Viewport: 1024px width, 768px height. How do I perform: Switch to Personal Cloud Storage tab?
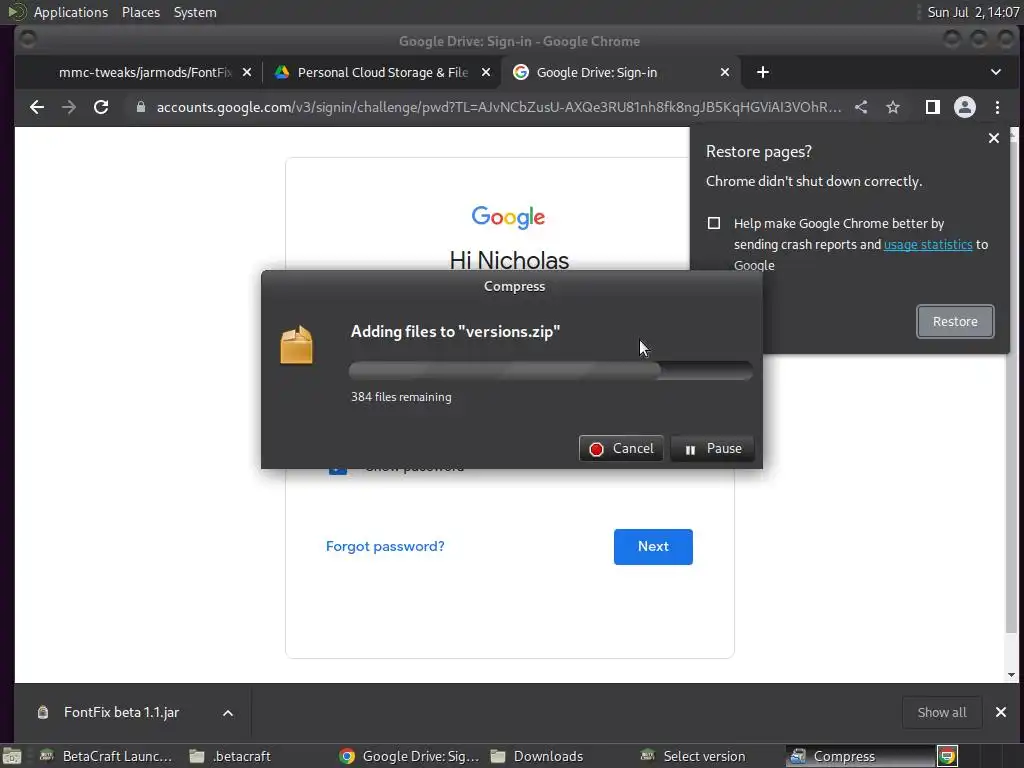[383, 72]
